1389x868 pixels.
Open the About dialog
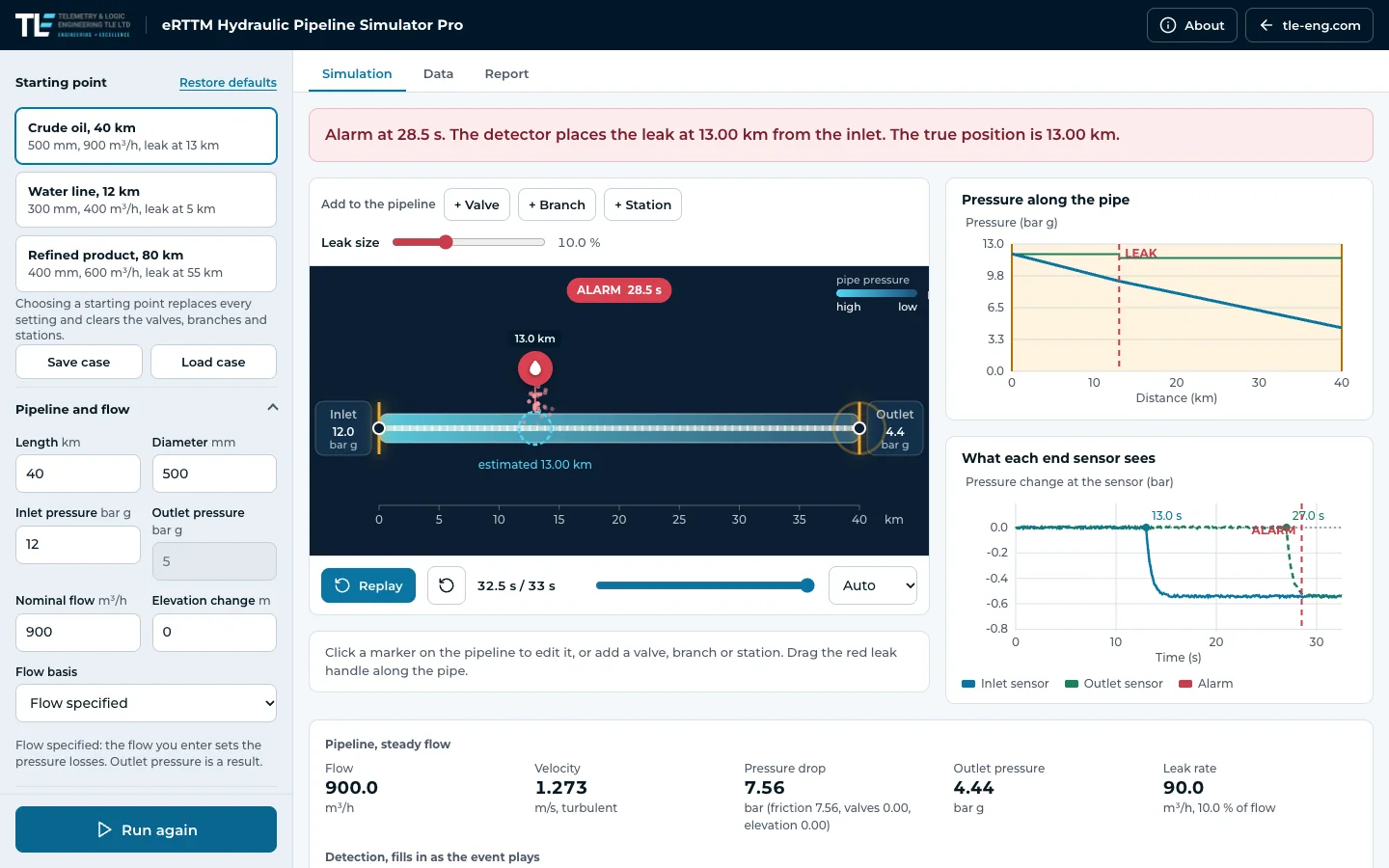pos(1192,25)
